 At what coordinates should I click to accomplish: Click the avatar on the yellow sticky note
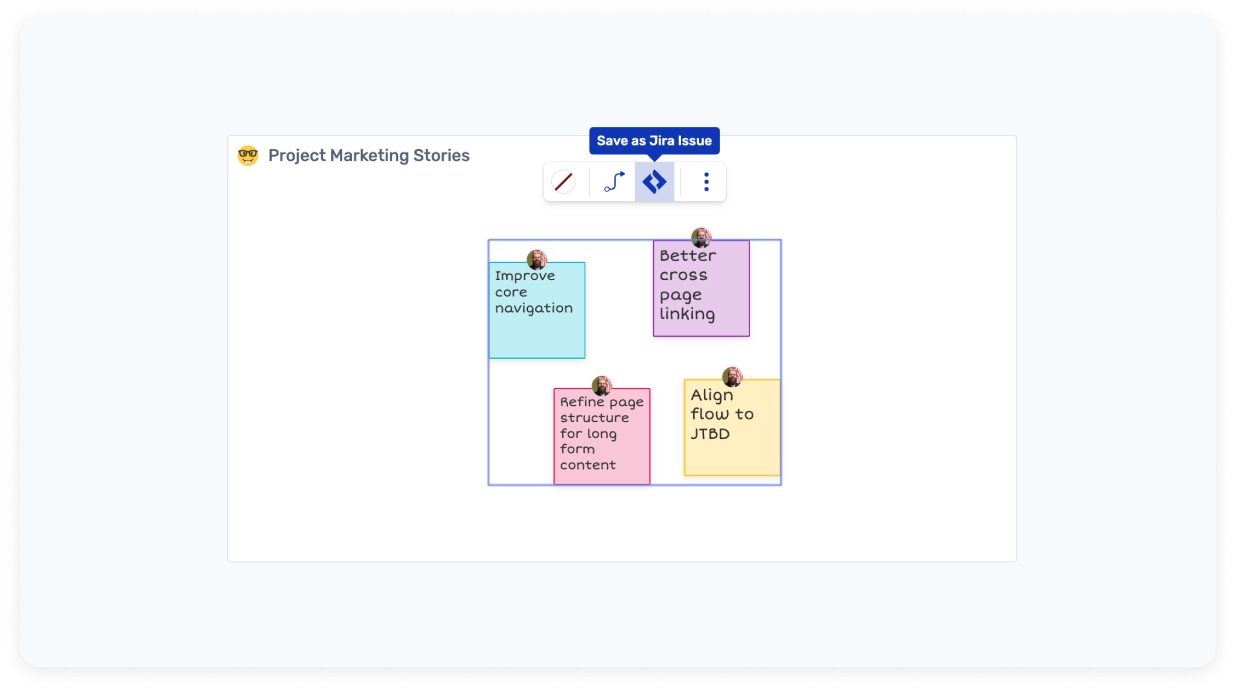pos(732,377)
